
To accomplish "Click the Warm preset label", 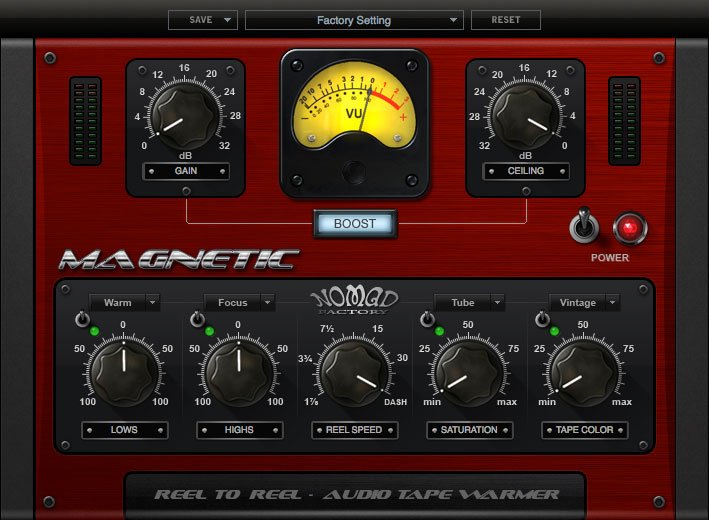I will click(118, 303).
